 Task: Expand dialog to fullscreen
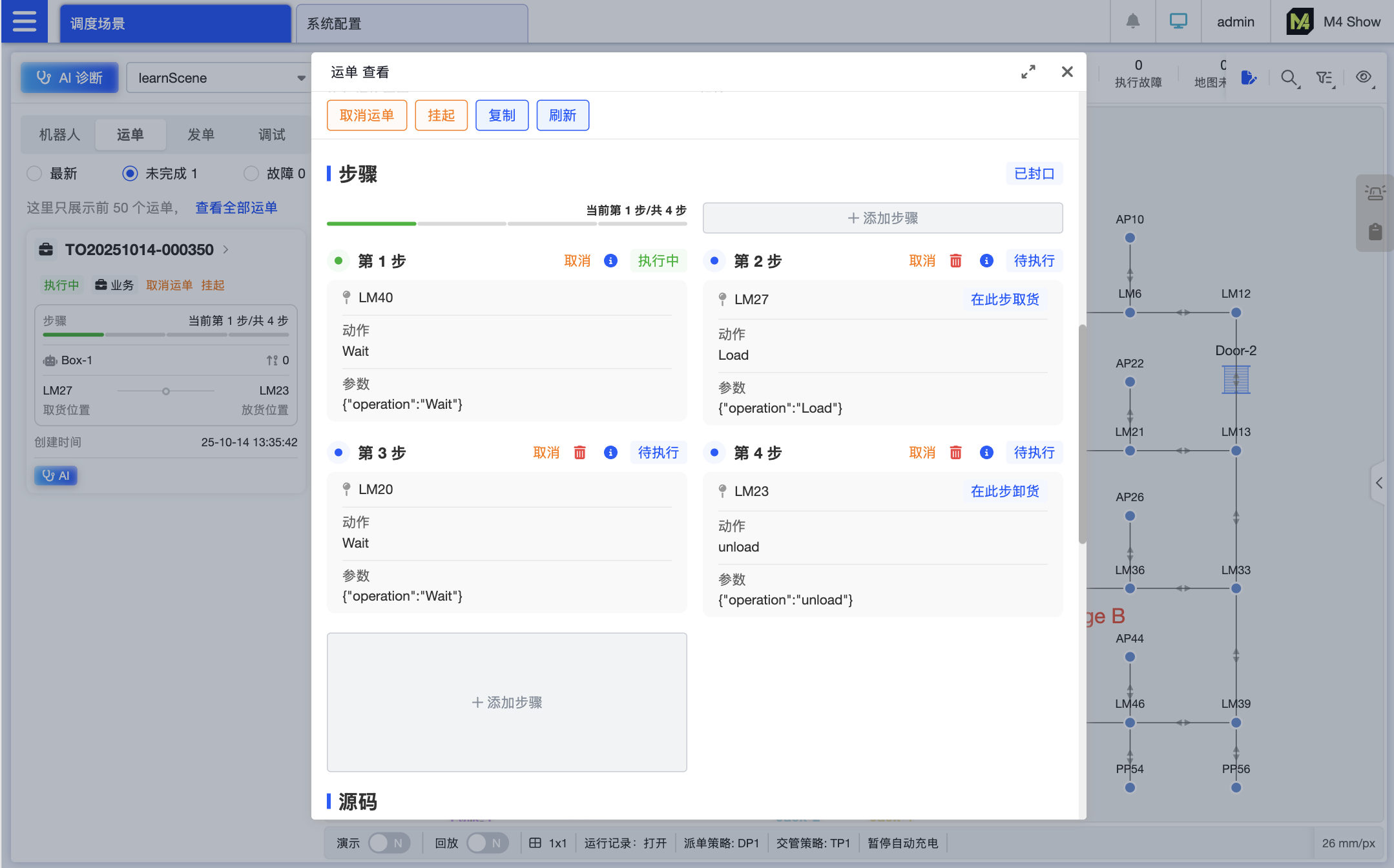1028,72
